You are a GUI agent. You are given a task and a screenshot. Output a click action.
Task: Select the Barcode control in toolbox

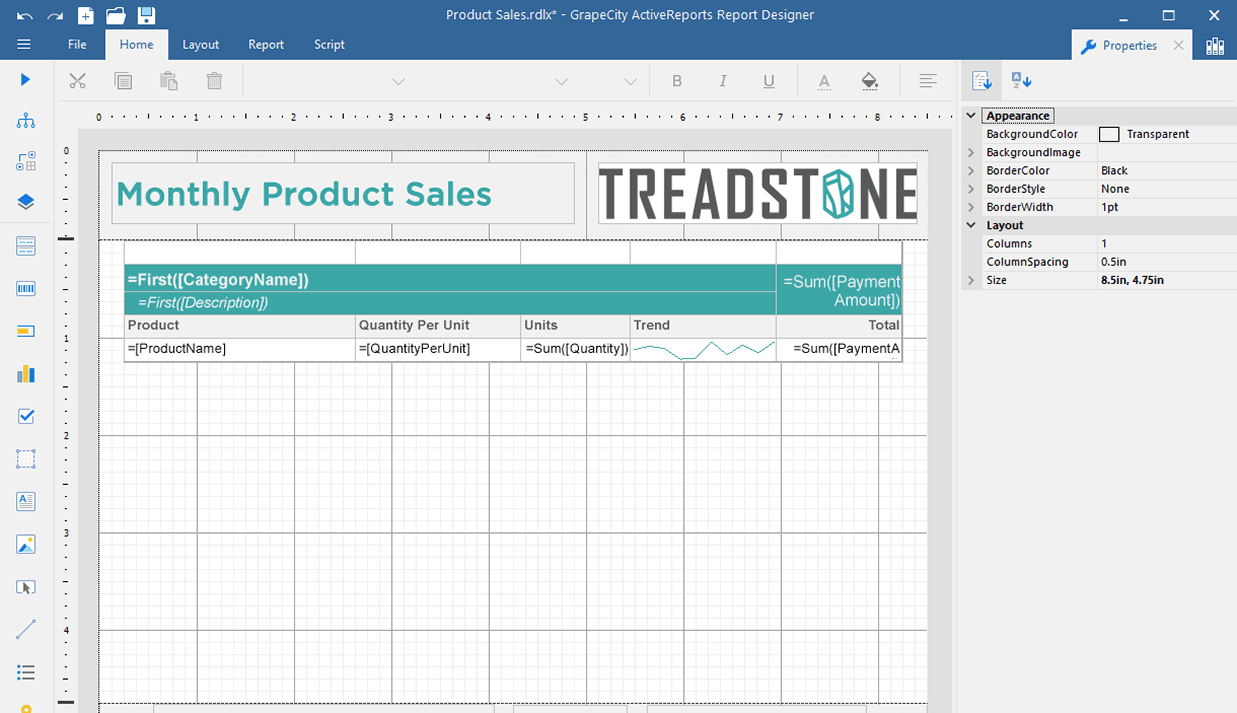(26, 289)
